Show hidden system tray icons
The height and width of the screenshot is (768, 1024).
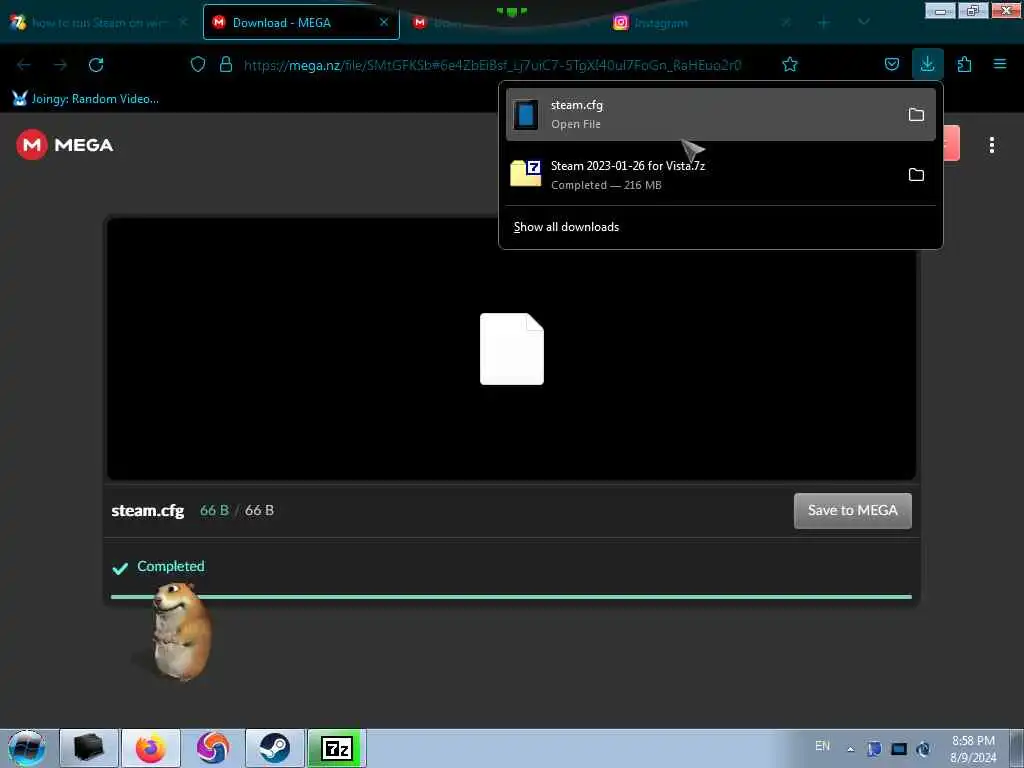tap(850, 749)
